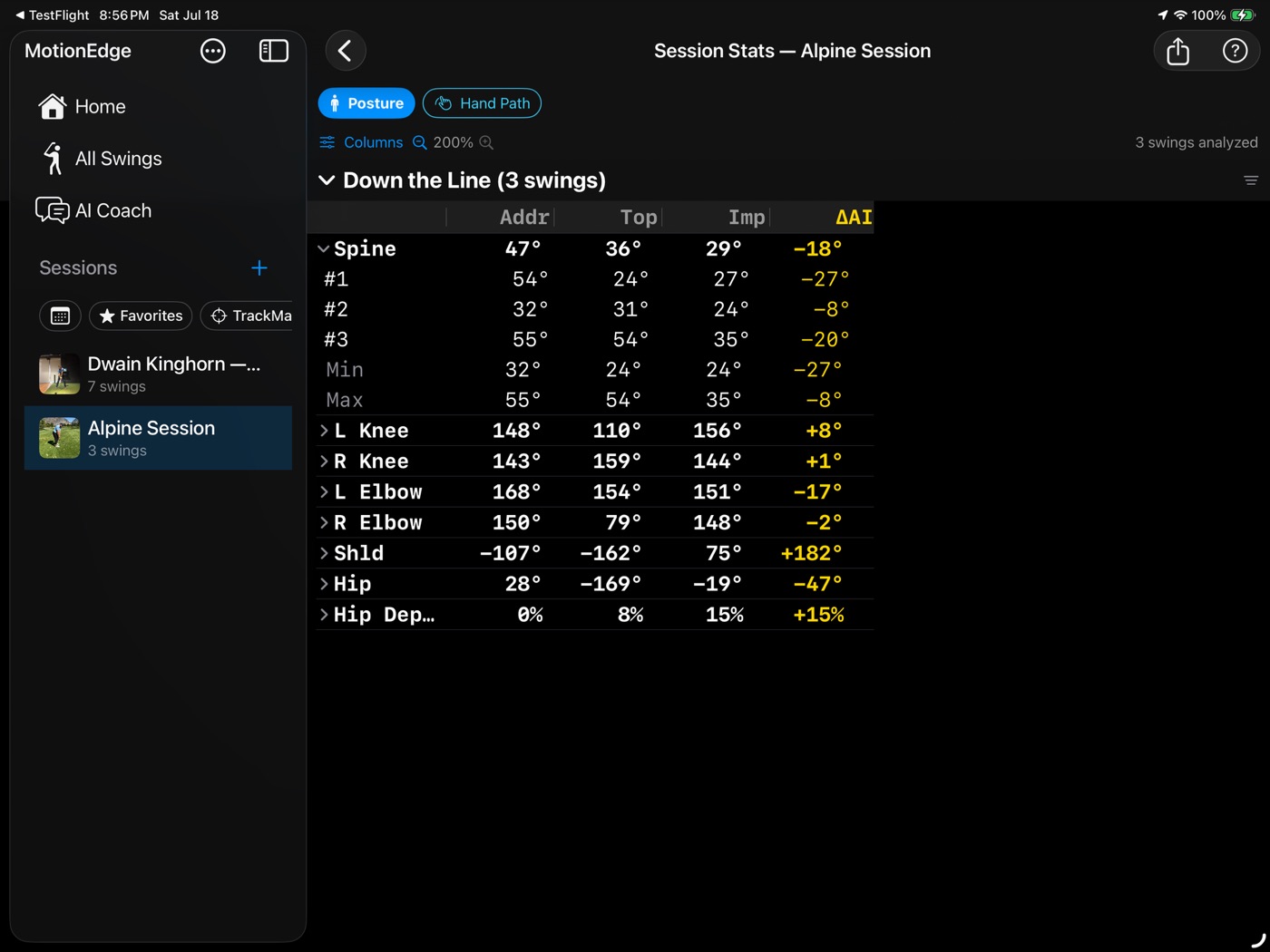Image resolution: width=1270 pixels, height=952 pixels.
Task: Click the Addr column header
Action: tap(524, 218)
